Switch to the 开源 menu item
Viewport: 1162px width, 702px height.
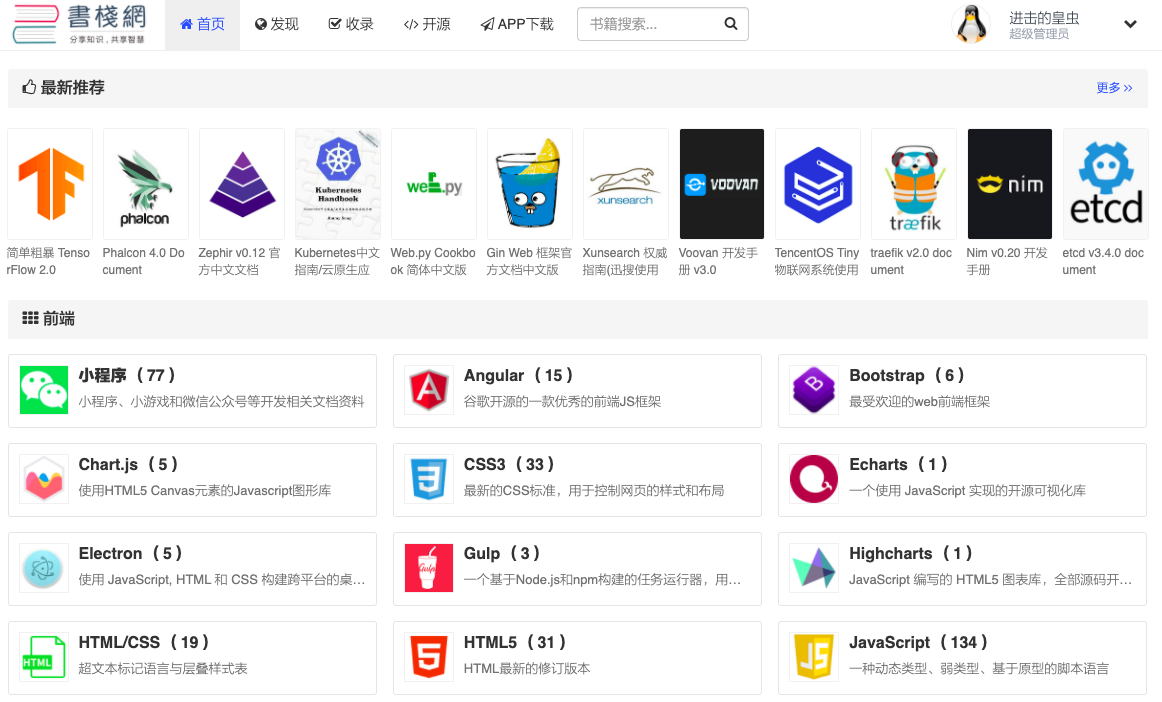click(427, 24)
